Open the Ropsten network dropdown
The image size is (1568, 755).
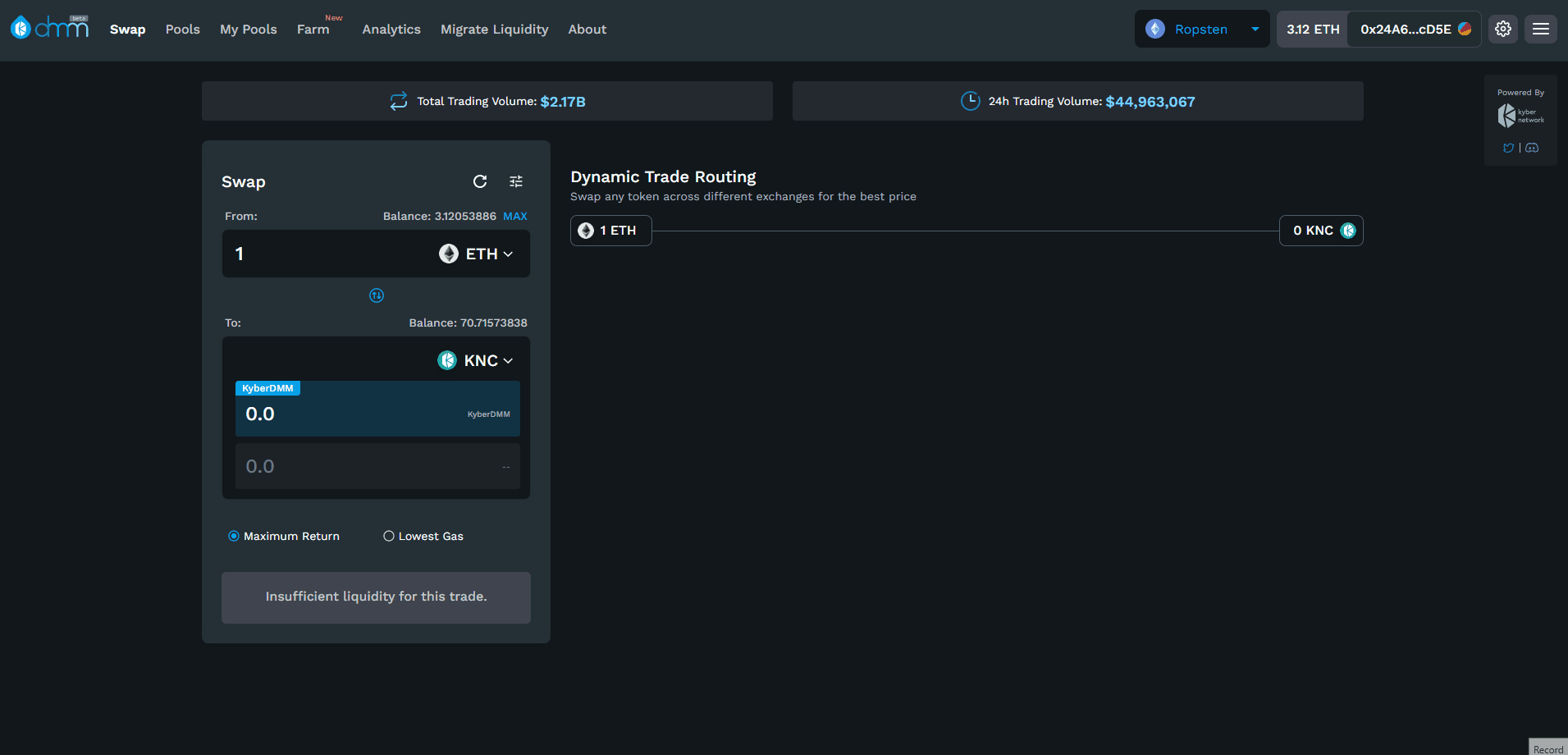point(1202,29)
